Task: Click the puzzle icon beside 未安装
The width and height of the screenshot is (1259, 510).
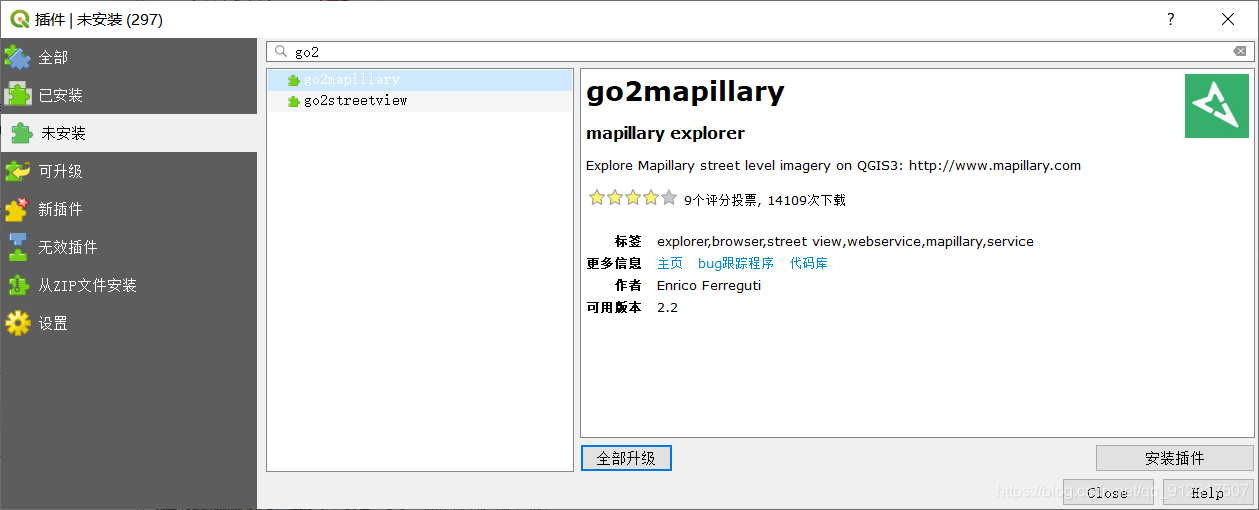Action: tap(20, 133)
